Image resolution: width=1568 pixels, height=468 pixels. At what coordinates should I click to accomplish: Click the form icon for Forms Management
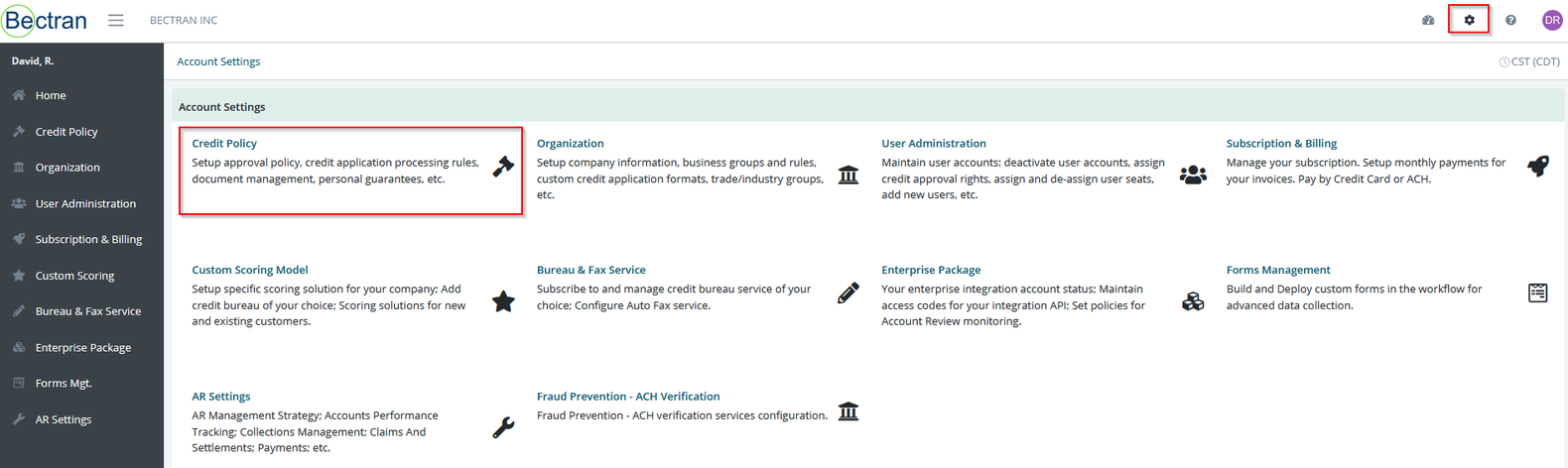tap(1537, 292)
